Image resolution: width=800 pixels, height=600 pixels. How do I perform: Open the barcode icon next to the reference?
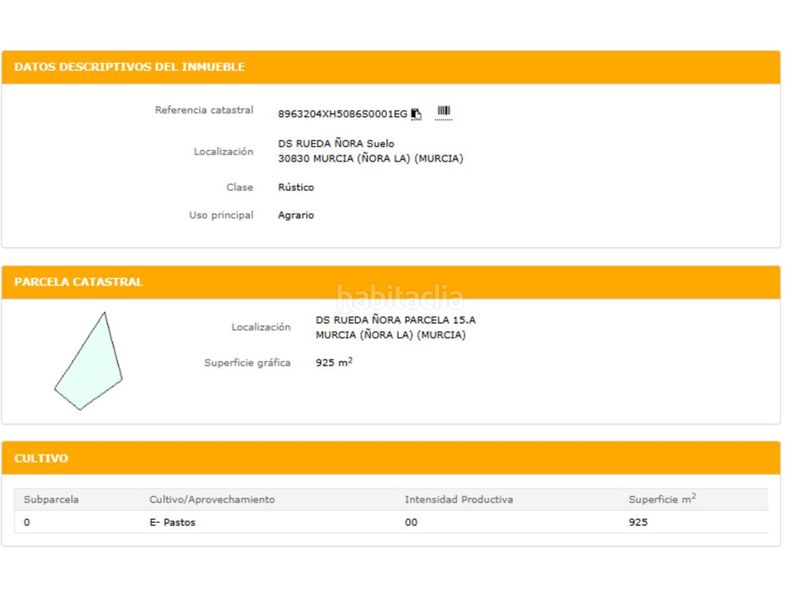point(444,111)
